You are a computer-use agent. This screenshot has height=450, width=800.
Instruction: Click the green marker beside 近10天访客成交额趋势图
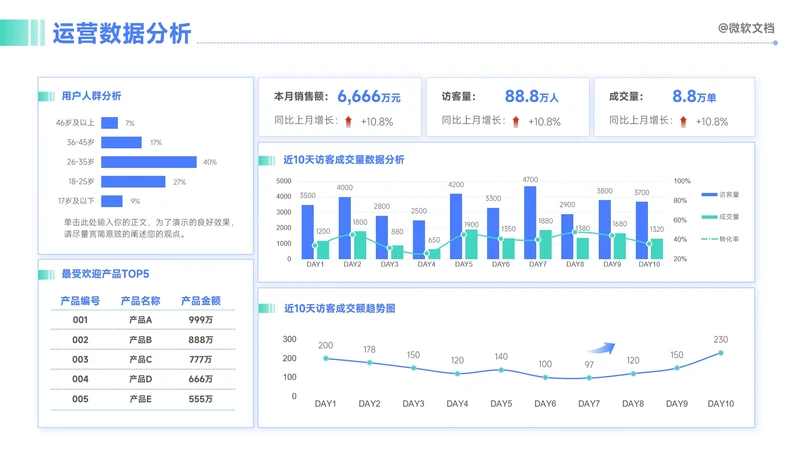[267, 308]
